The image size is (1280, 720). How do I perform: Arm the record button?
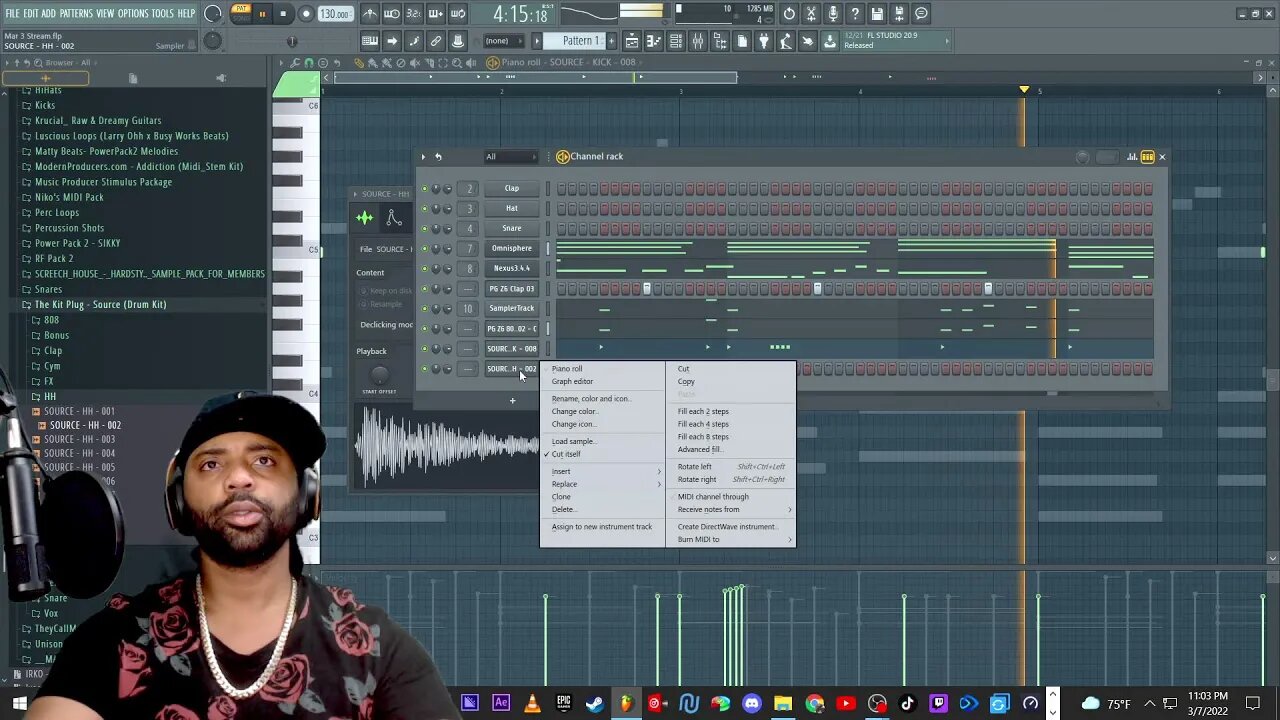[306, 14]
